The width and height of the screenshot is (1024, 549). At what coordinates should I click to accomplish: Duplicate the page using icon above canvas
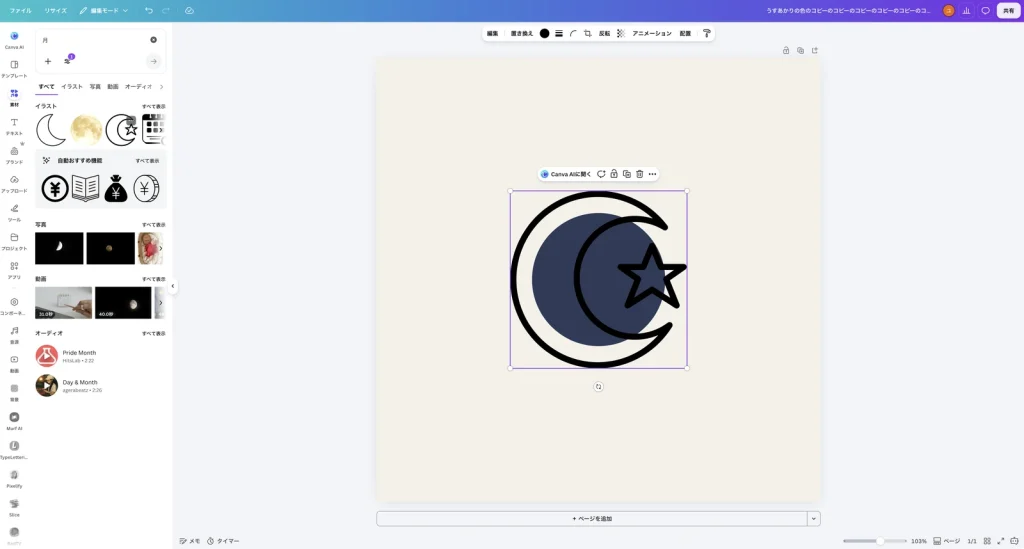point(800,50)
